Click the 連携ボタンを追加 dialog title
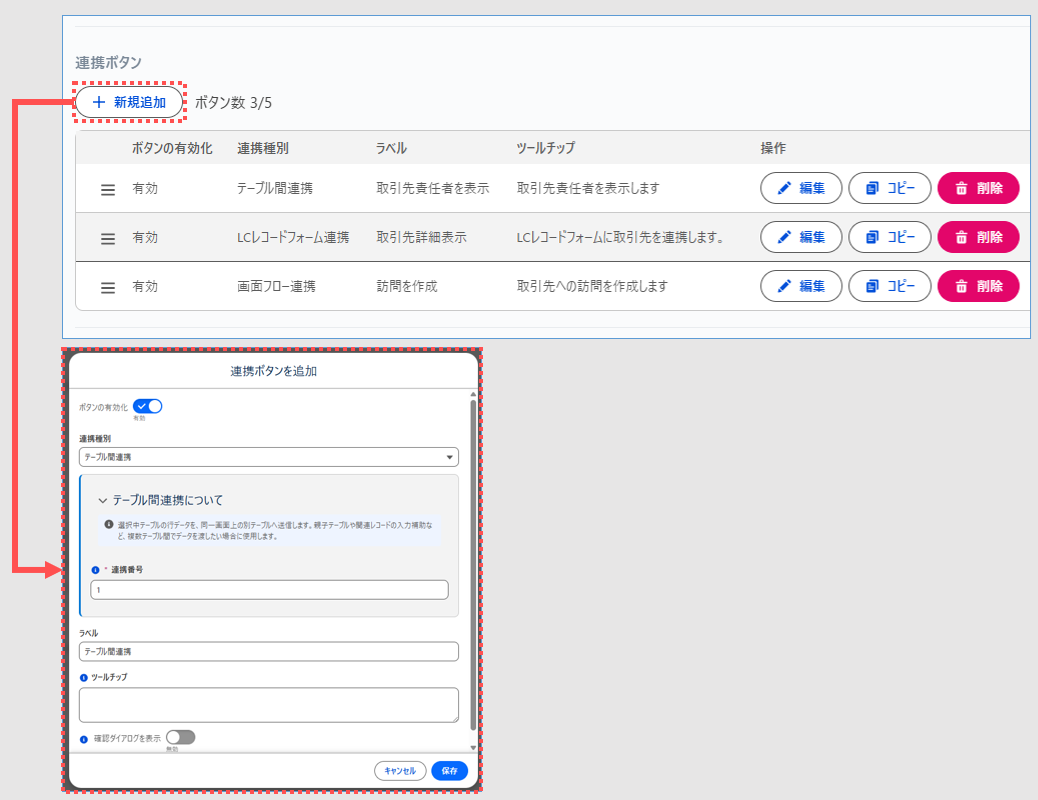This screenshot has width=1038, height=800. (x=273, y=371)
